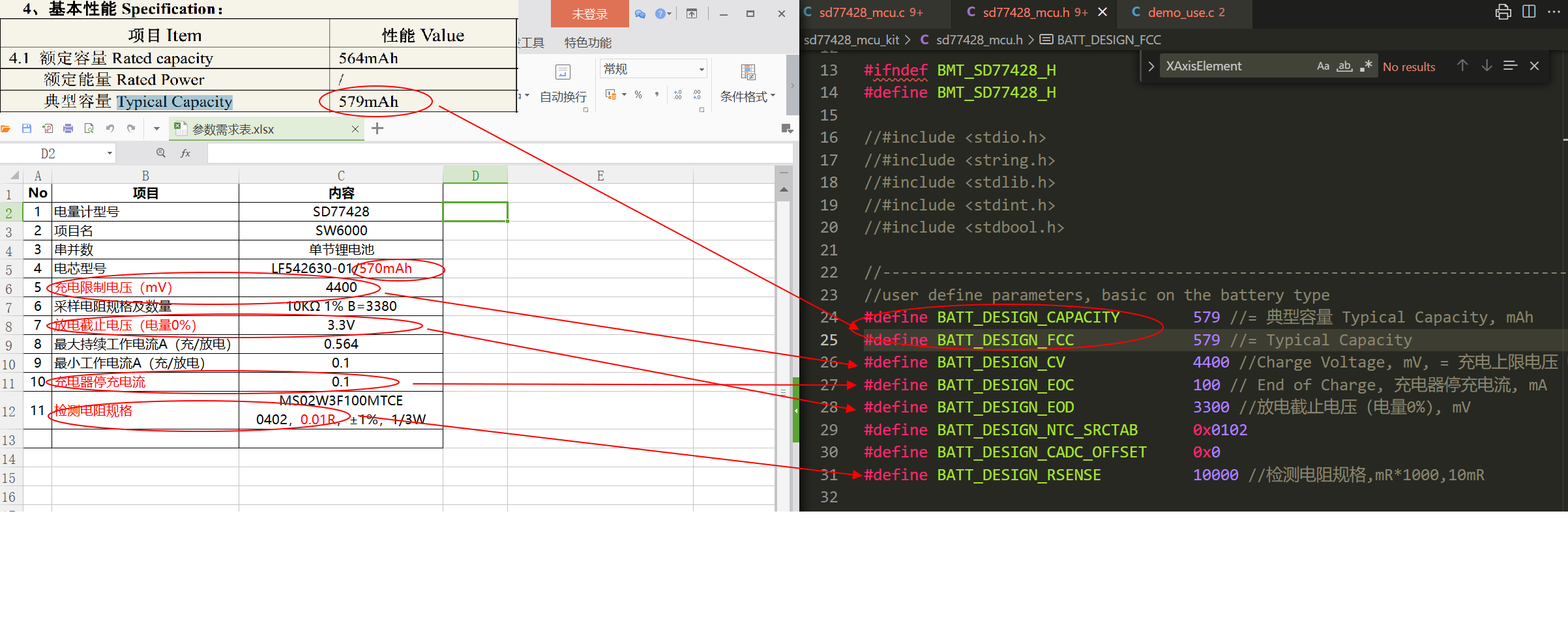Image resolution: width=1568 pixels, height=621 pixels.
Task: Click the print icon in editor title bar
Action: click(x=1503, y=12)
